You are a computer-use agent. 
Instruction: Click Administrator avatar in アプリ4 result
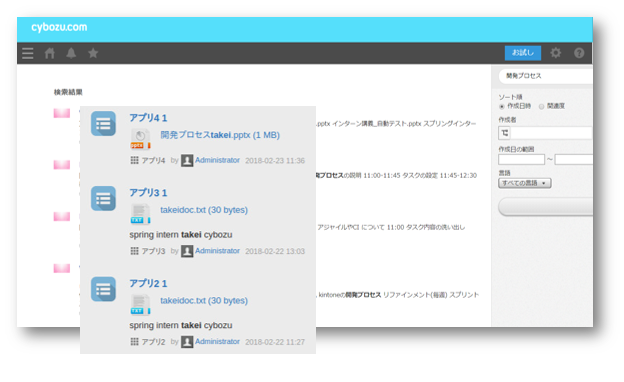(187, 160)
